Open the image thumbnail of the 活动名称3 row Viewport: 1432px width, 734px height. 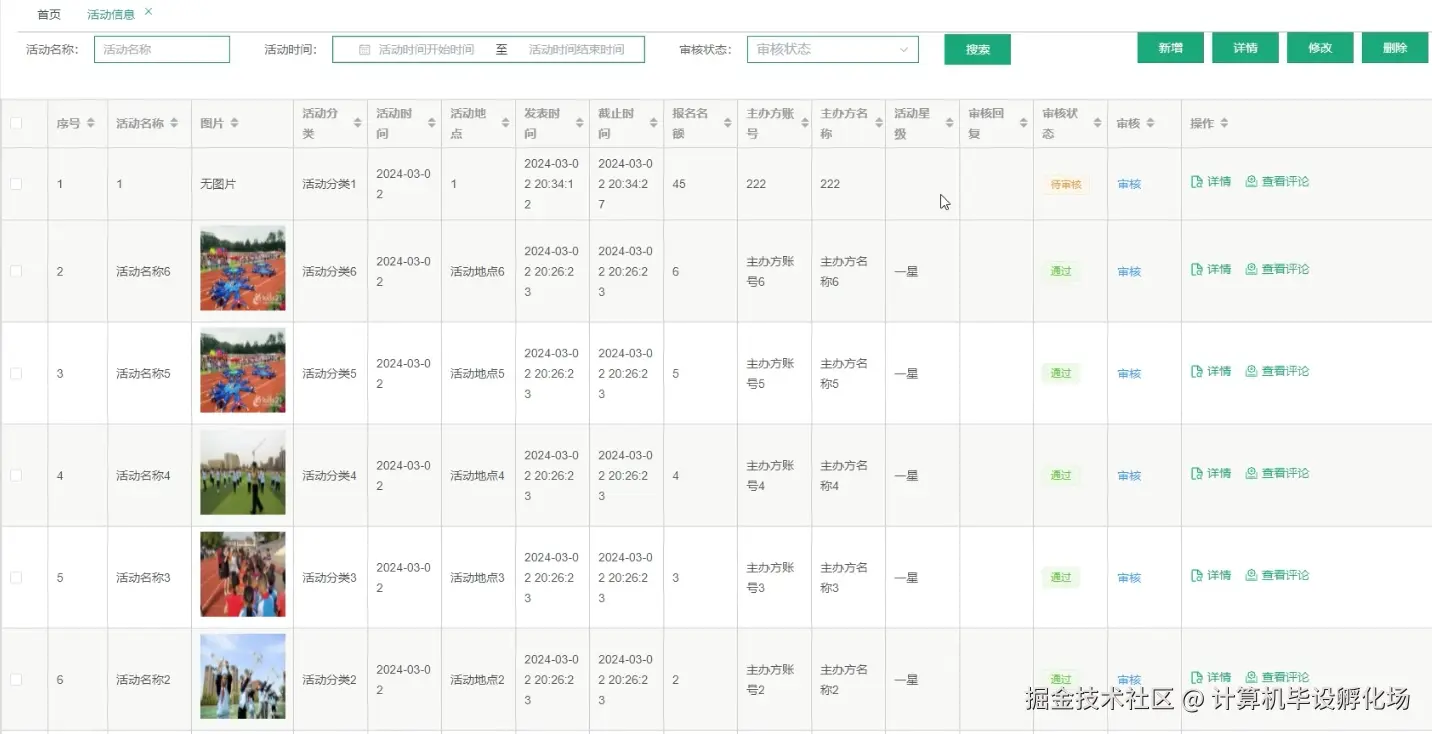point(243,575)
